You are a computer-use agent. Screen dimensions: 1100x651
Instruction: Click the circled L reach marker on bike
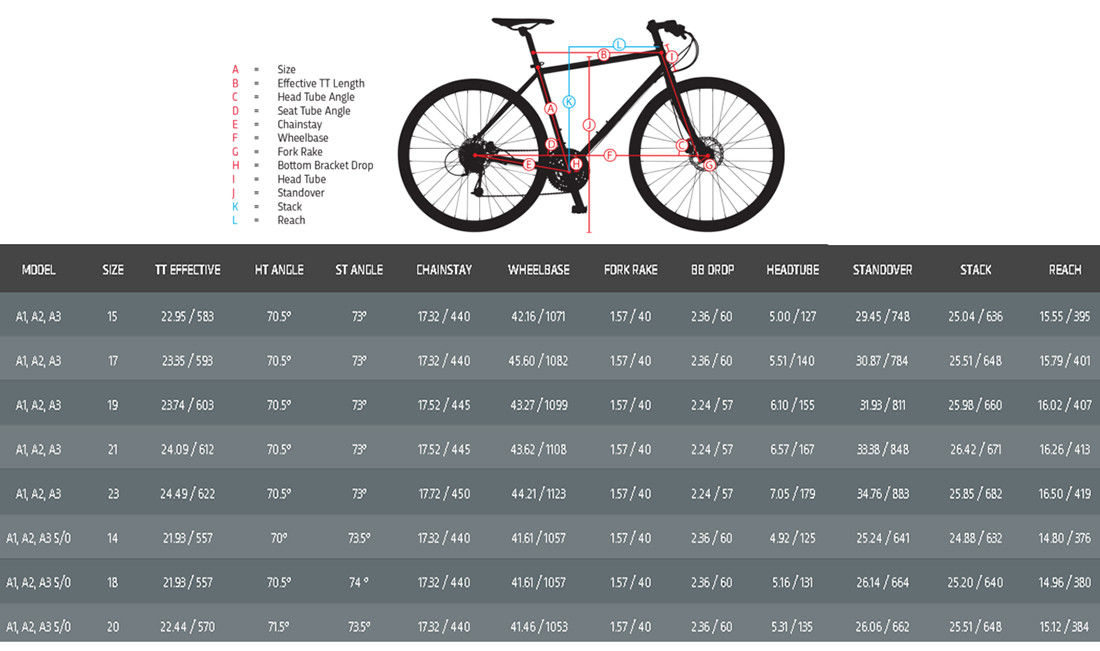click(619, 44)
